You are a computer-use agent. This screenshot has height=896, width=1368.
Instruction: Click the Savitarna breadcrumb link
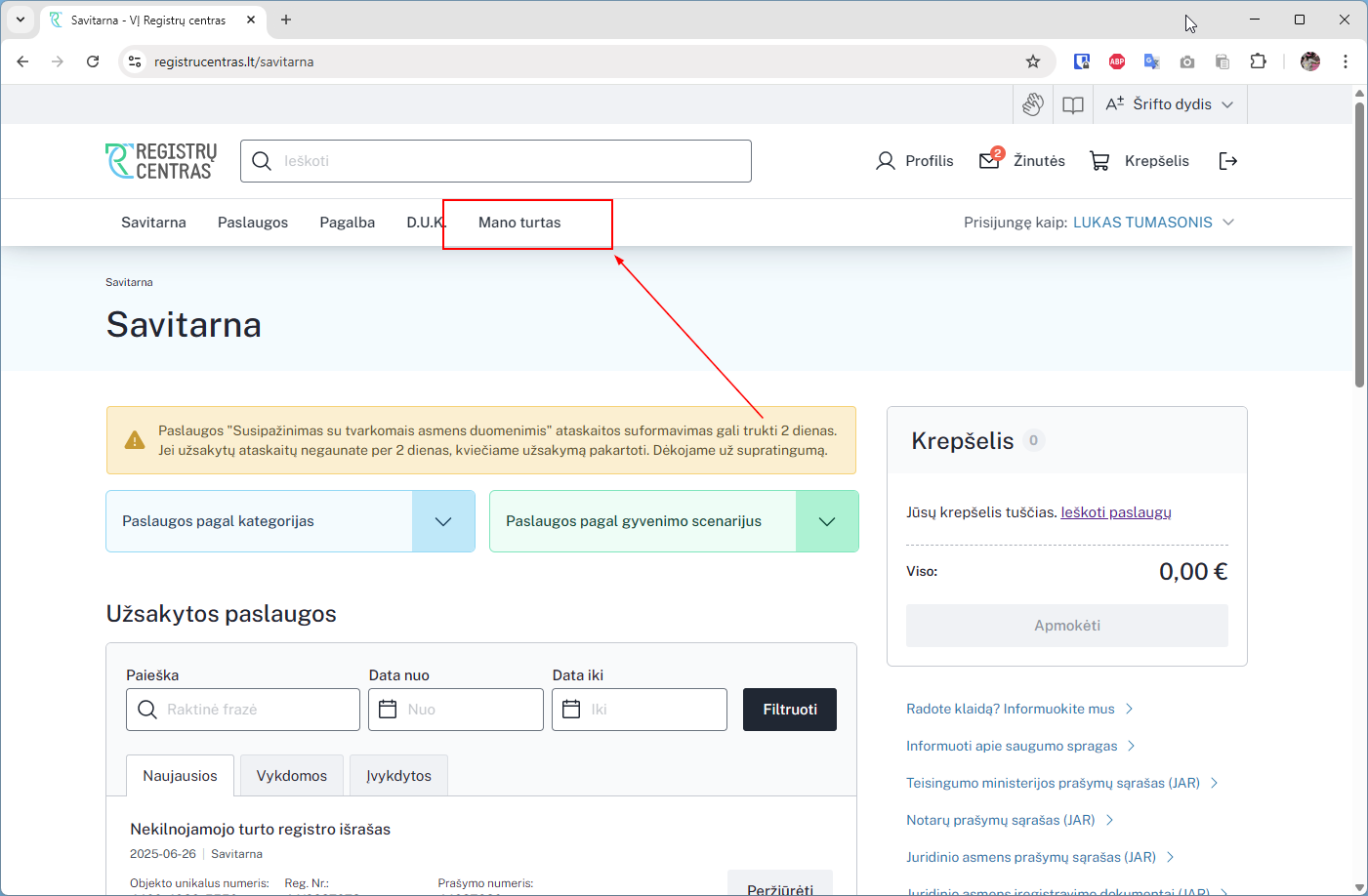[129, 282]
